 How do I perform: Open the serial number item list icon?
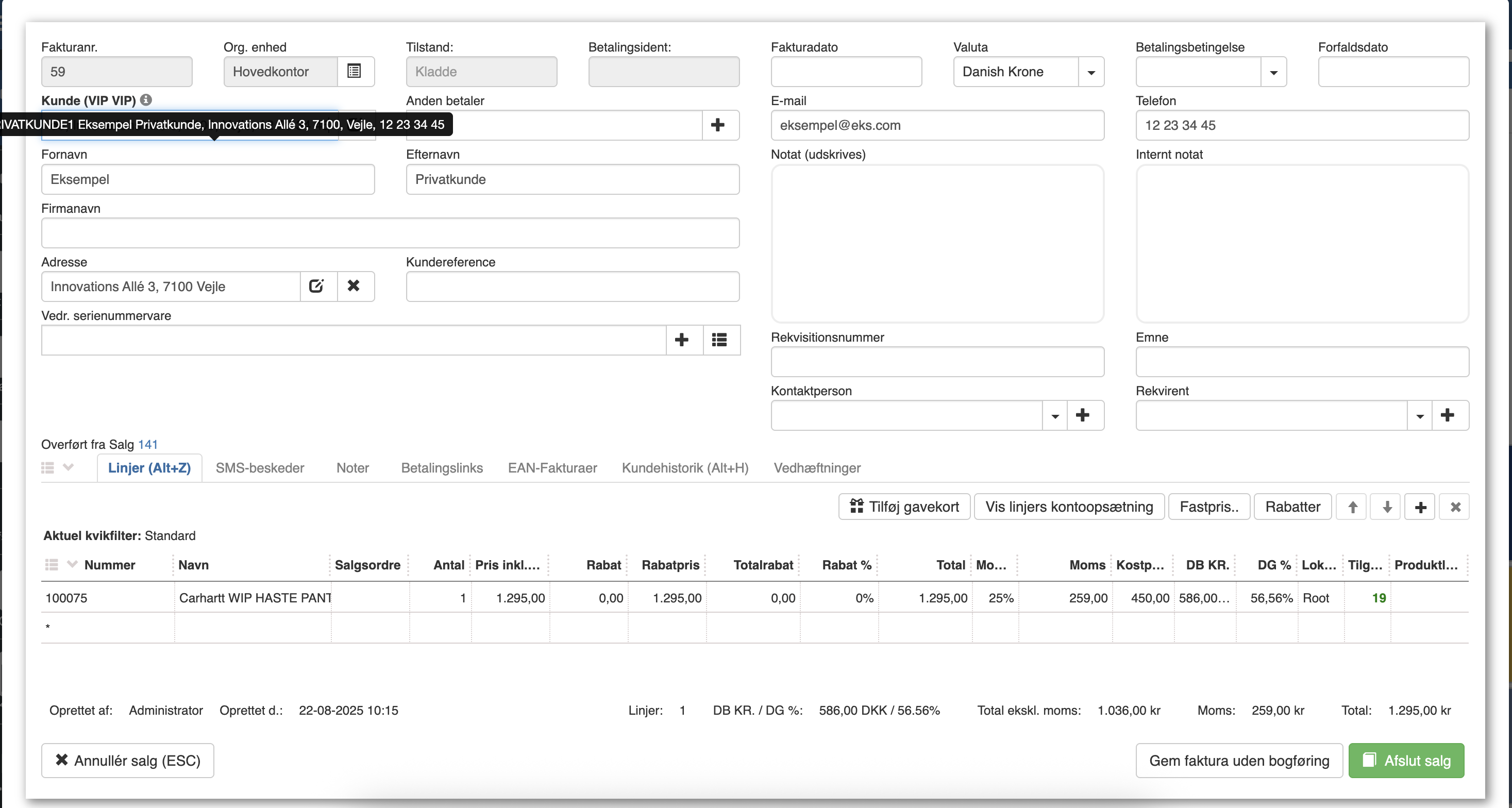click(x=719, y=340)
